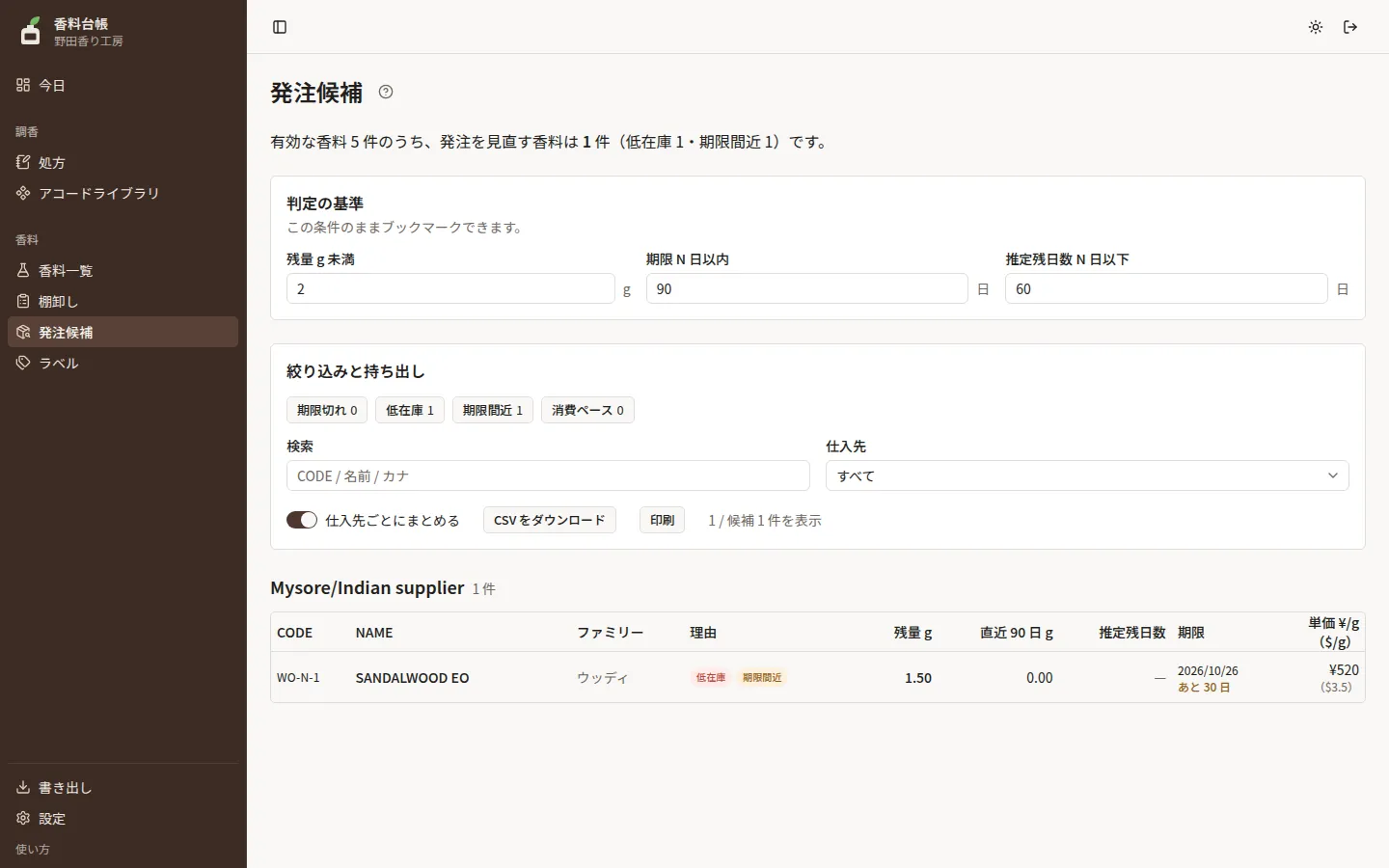
Task: Click the 処方 sidebar icon
Action: click(23, 162)
